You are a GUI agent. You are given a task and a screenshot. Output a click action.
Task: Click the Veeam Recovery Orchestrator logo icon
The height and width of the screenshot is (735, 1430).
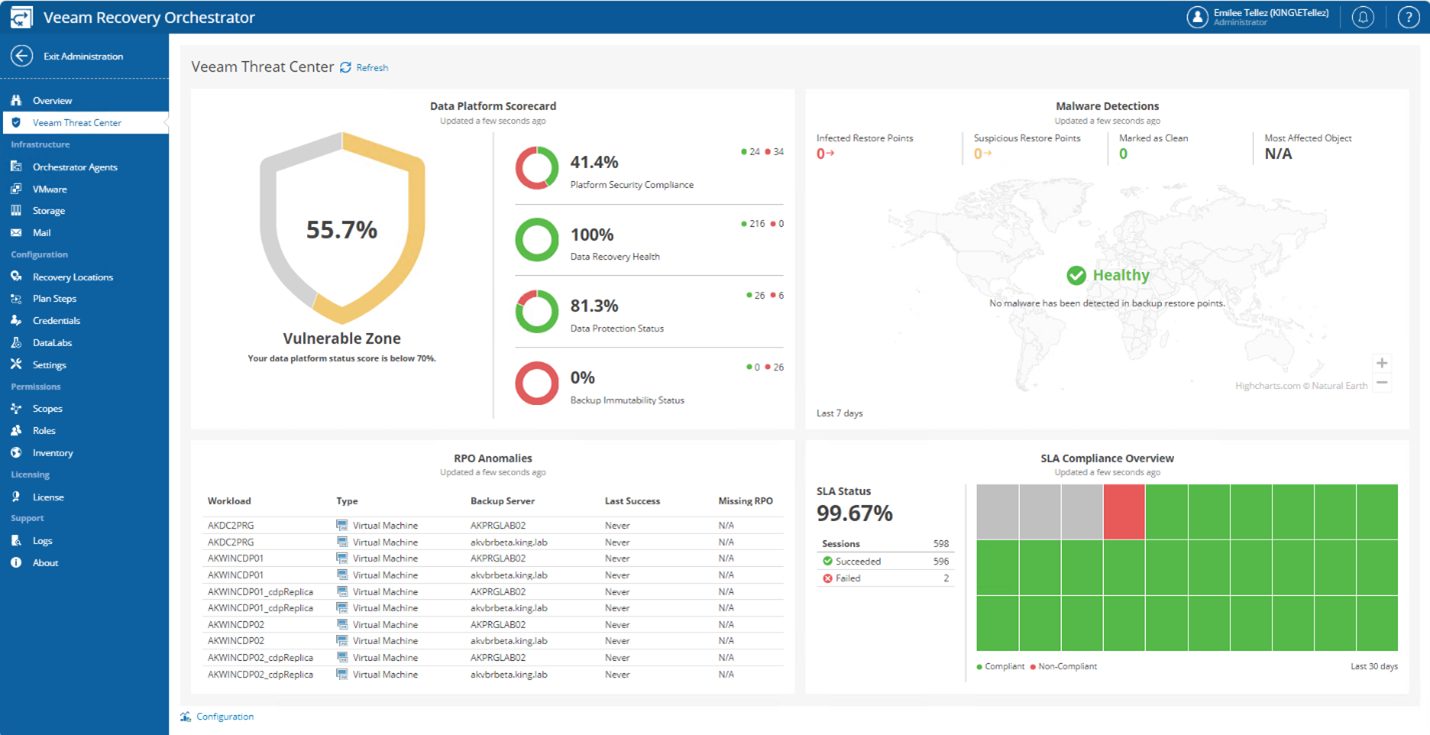coord(20,17)
